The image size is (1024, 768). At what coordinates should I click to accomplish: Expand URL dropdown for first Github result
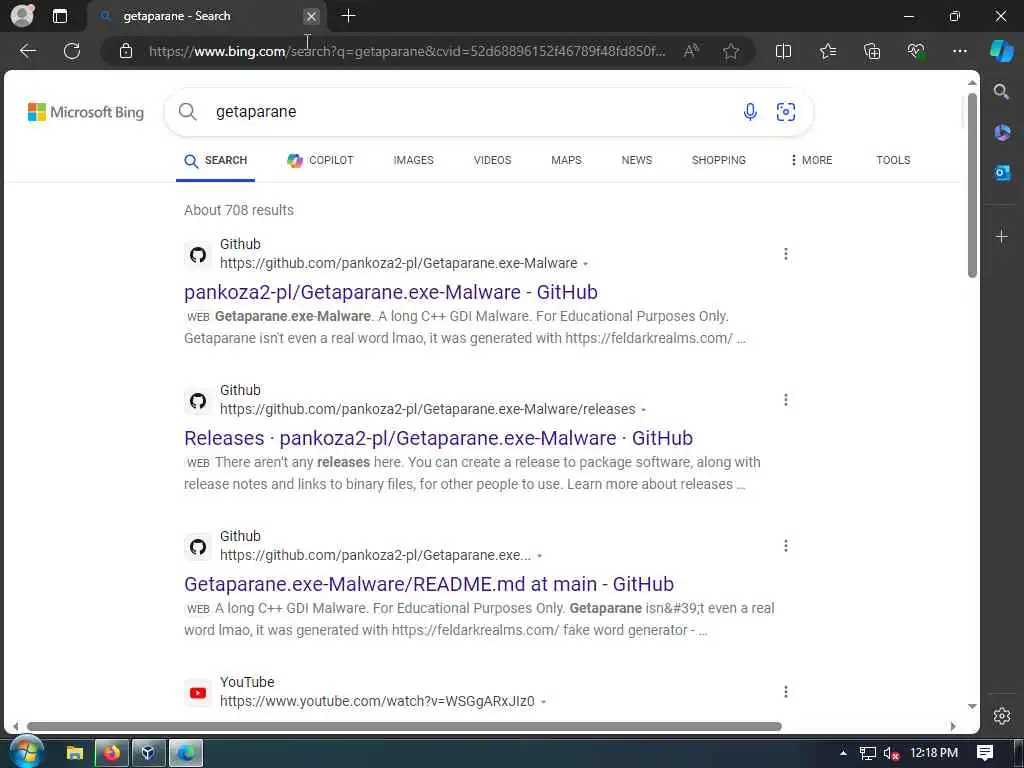[x=585, y=264]
